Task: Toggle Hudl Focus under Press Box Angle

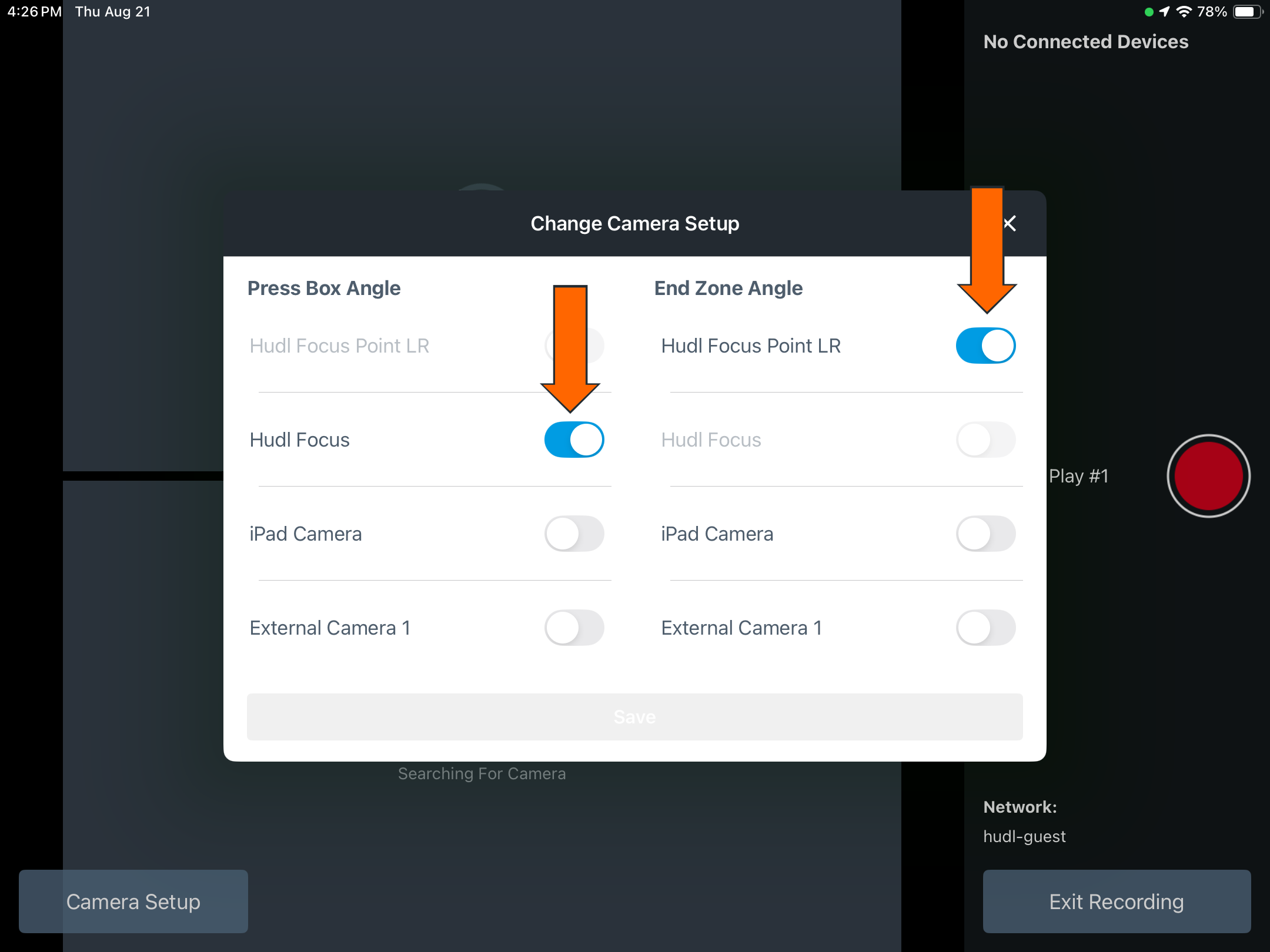Action: click(x=574, y=440)
